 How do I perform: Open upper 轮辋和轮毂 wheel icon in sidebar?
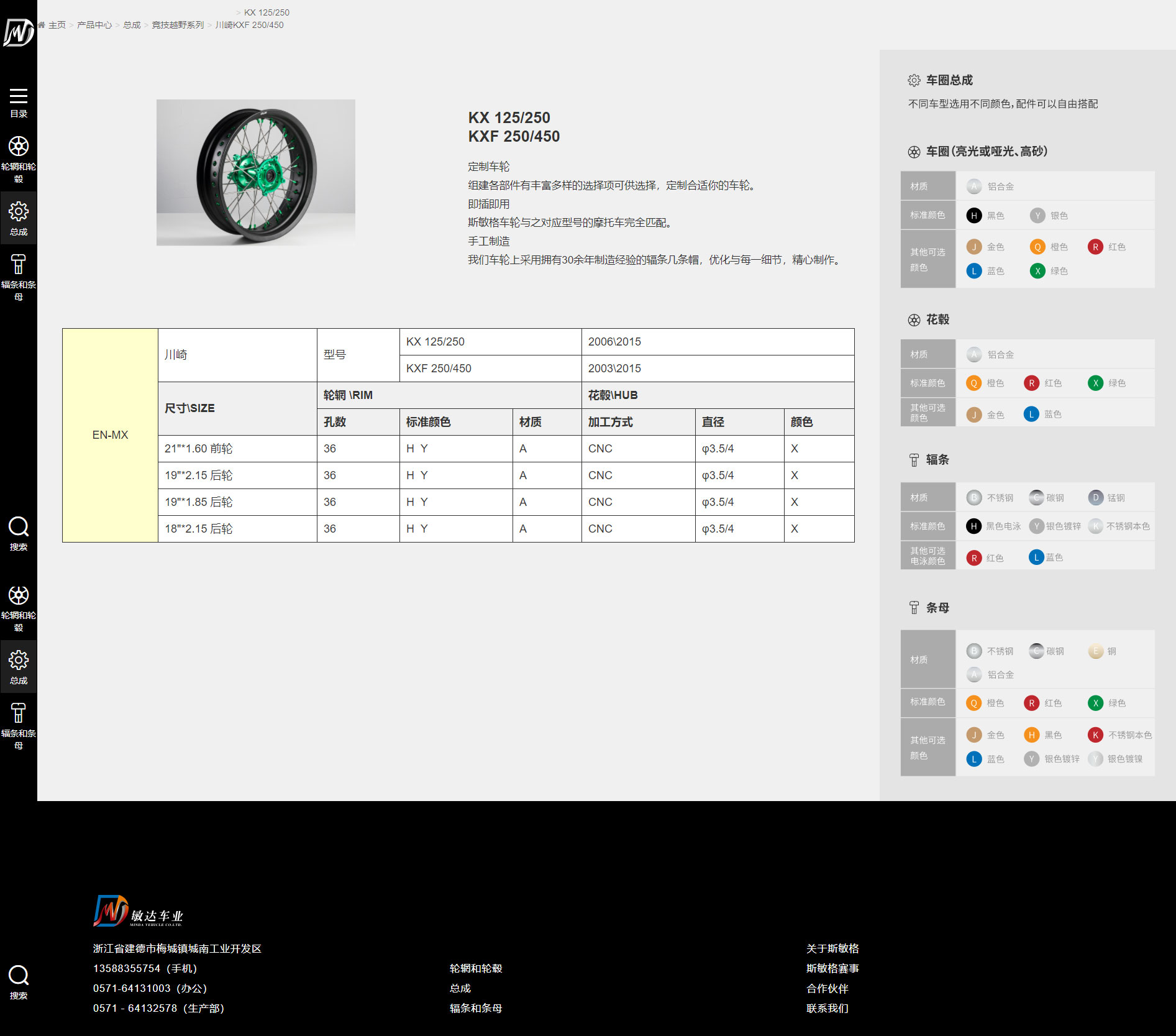[19, 147]
